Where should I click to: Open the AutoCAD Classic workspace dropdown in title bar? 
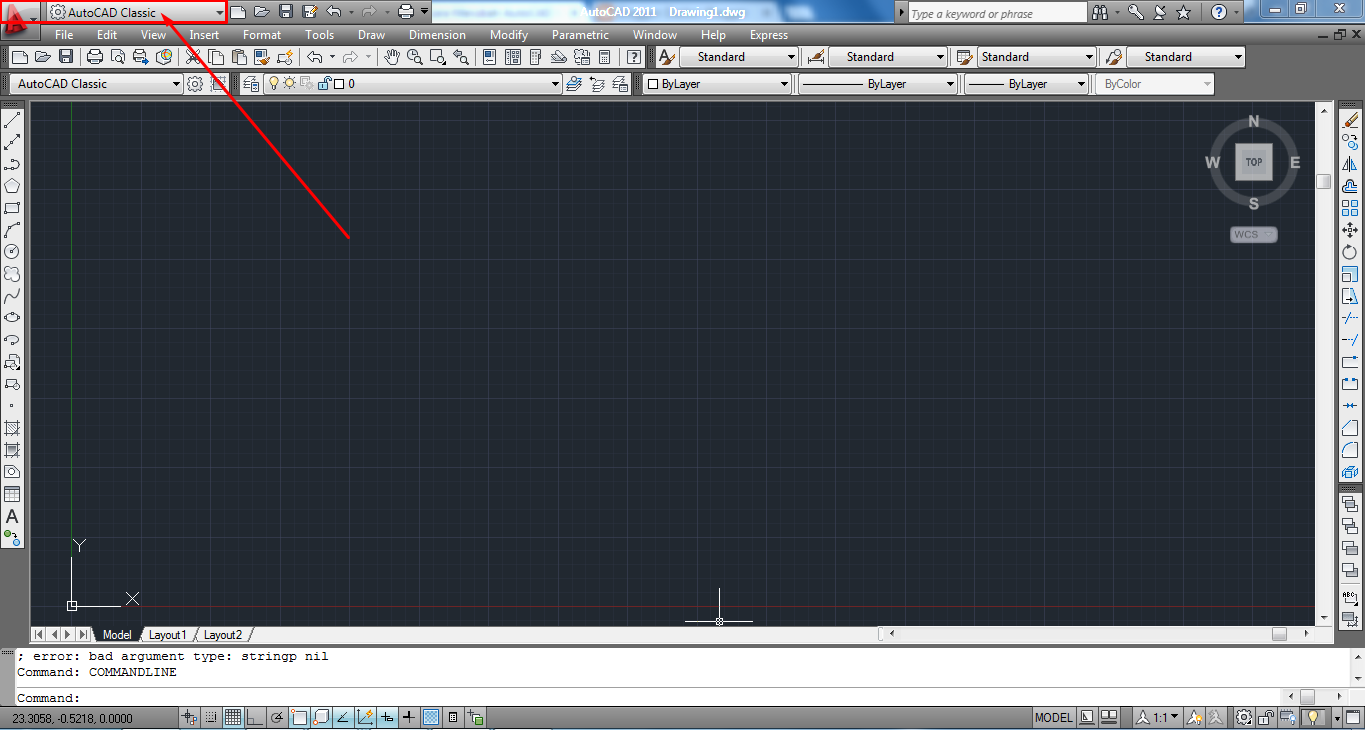[136, 12]
